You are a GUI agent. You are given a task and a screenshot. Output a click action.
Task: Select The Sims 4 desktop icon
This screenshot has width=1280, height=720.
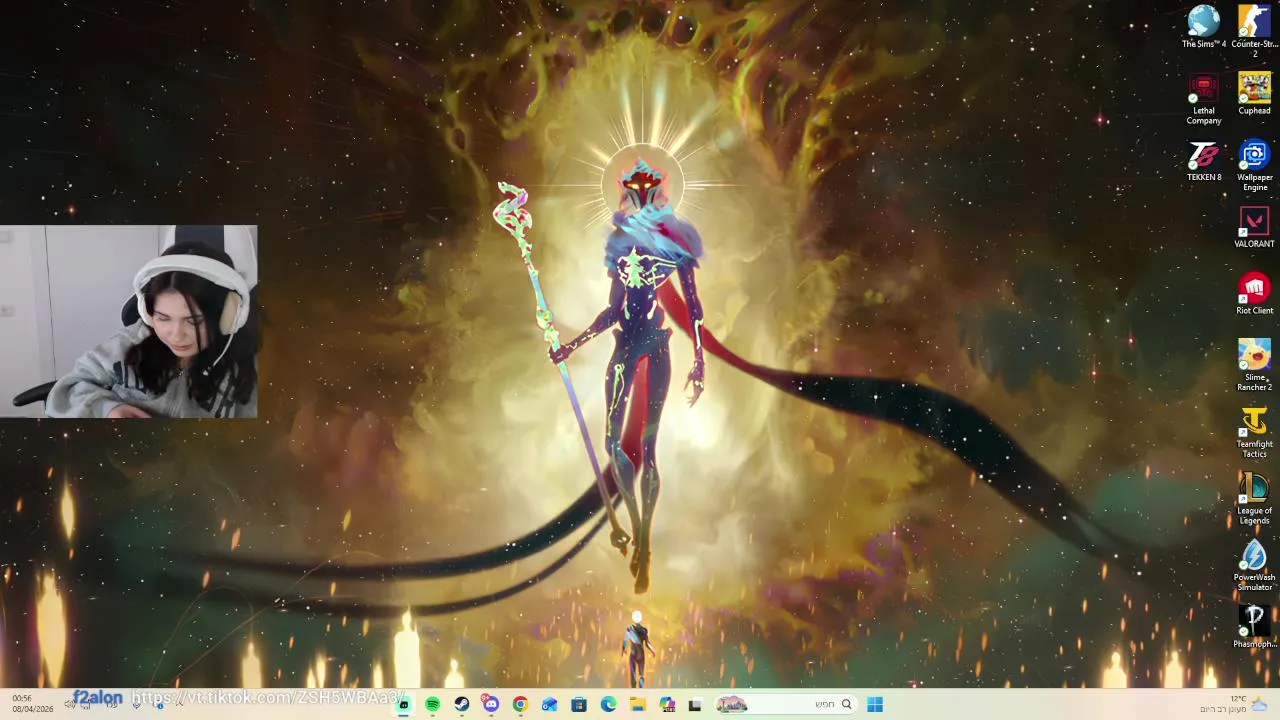[x=1204, y=27]
